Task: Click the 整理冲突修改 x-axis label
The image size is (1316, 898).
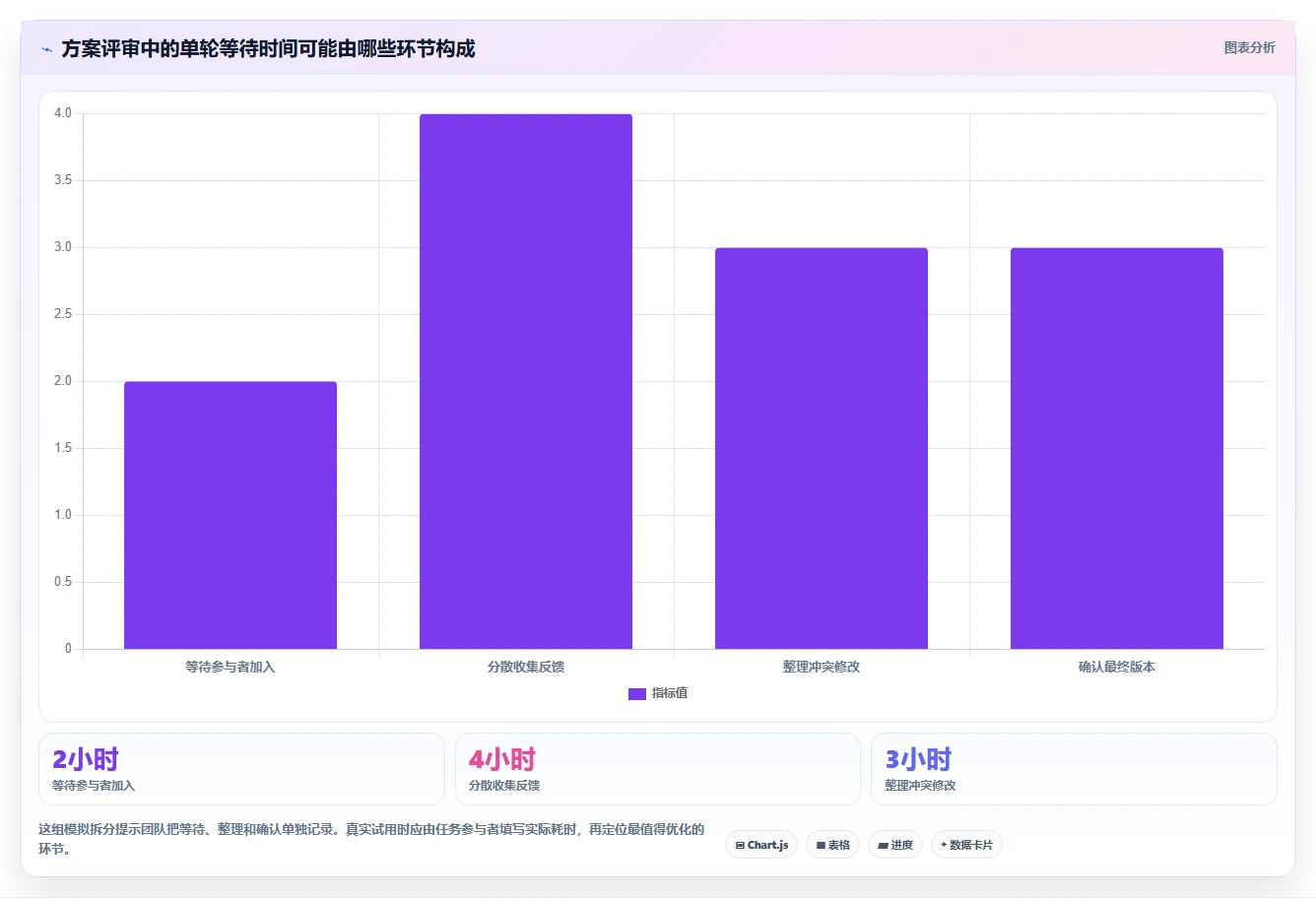Action: [822, 667]
